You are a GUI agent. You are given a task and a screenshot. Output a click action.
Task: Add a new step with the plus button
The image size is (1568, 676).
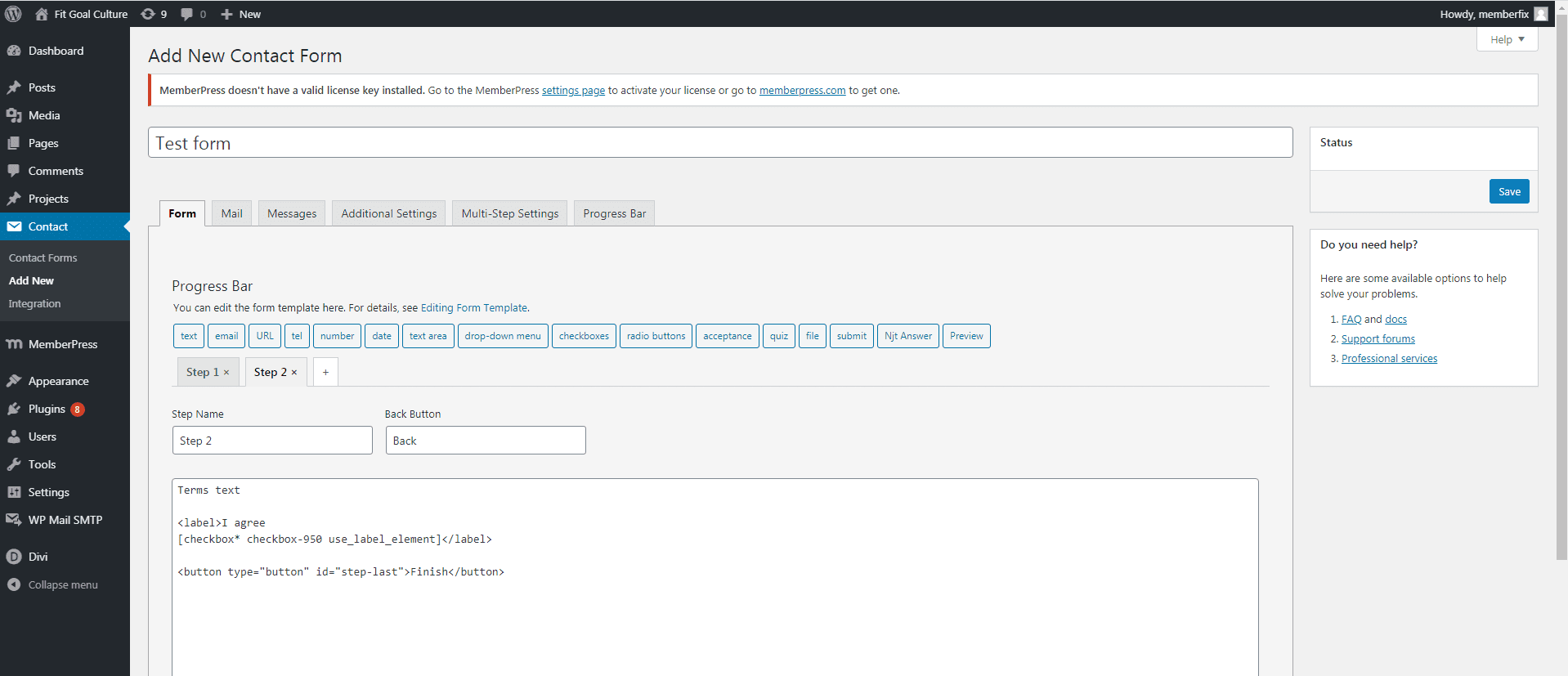click(x=325, y=372)
